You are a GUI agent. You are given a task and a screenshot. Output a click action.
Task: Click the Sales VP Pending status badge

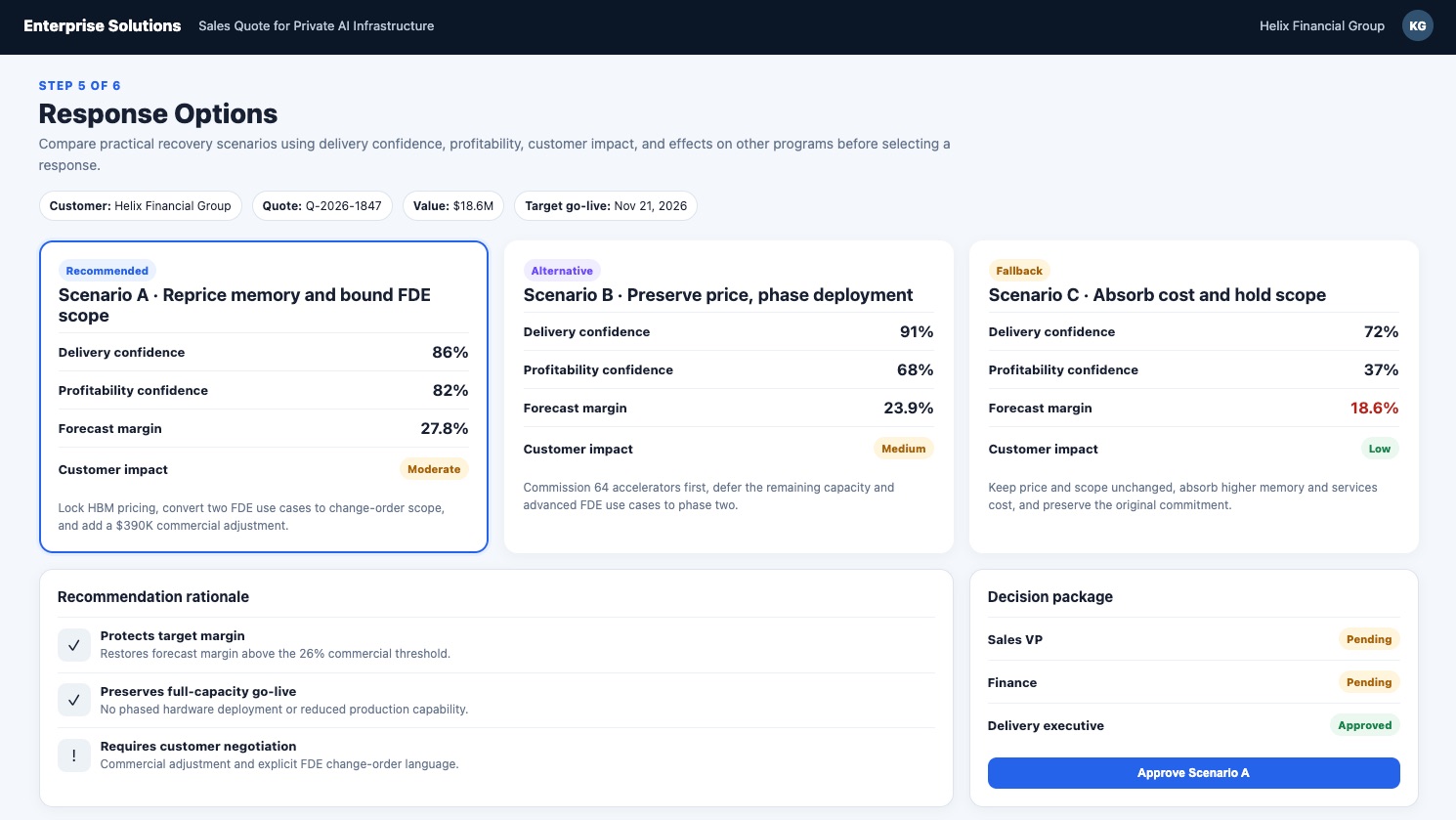[1368, 639]
